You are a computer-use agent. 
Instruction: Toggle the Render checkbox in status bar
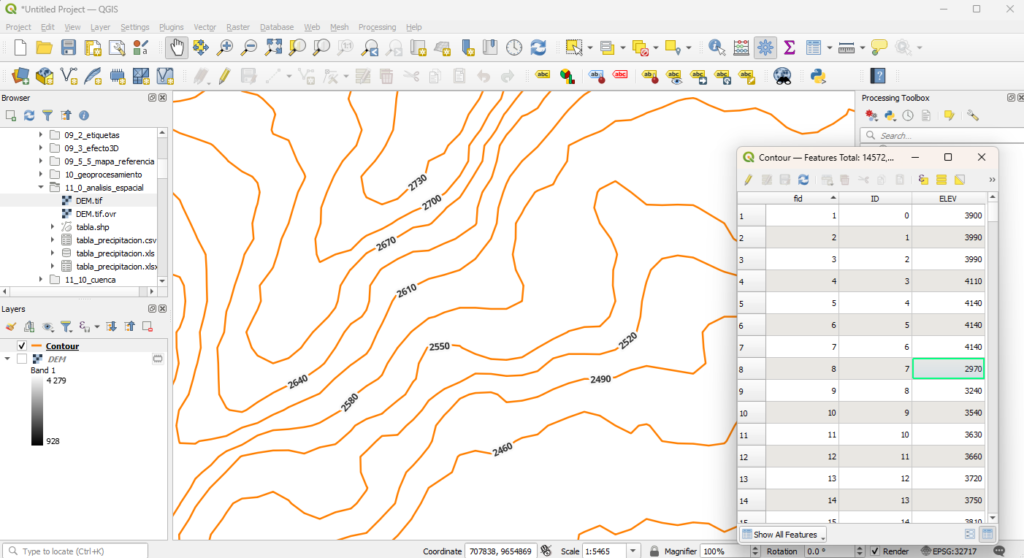[x=874, y=551]
